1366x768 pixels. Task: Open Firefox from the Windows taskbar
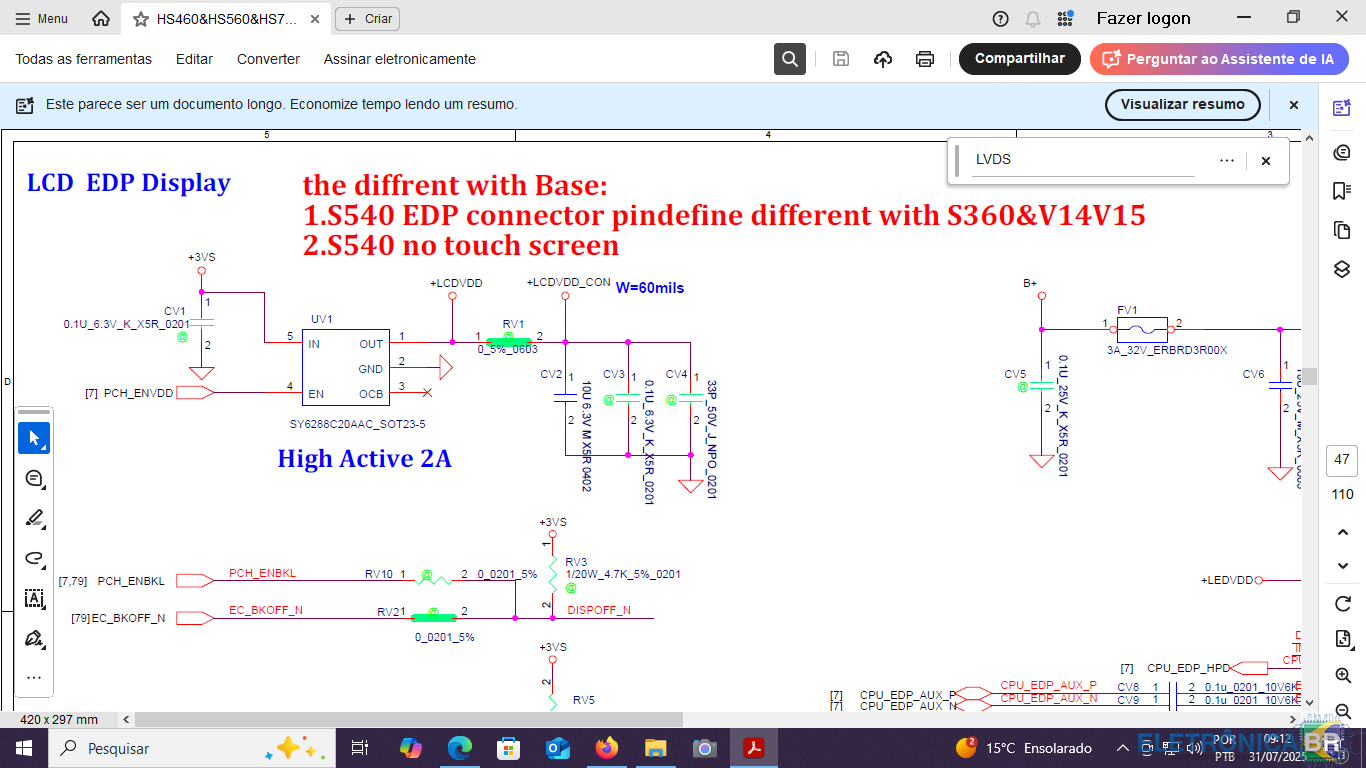(x=606, y=748)
